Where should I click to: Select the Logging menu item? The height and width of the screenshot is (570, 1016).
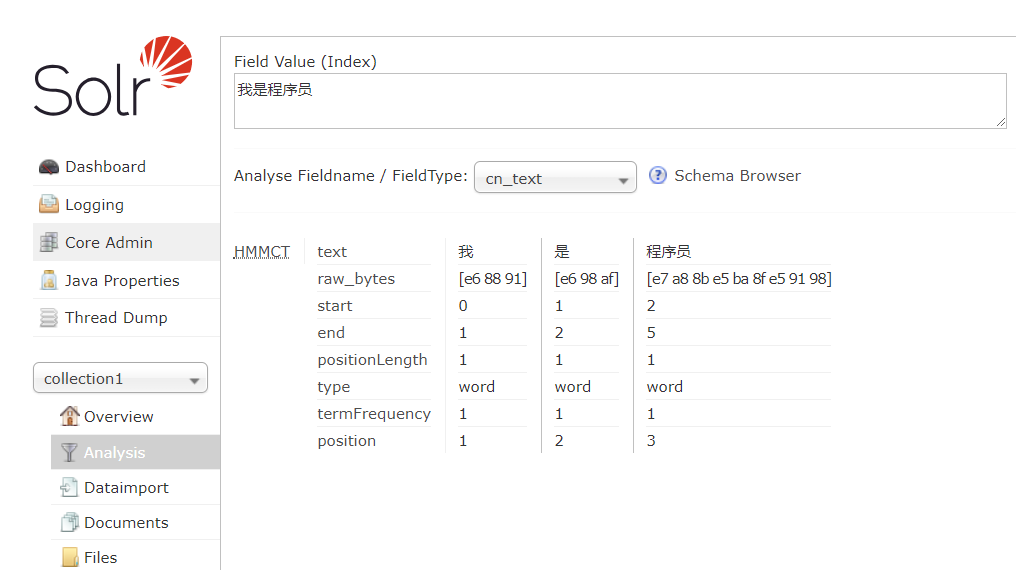coord(94,205)
